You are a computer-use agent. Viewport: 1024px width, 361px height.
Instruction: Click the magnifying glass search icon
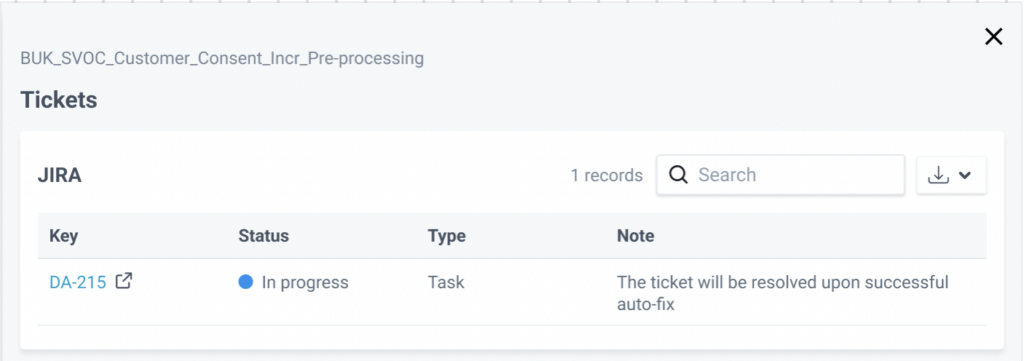click(679, 175)
